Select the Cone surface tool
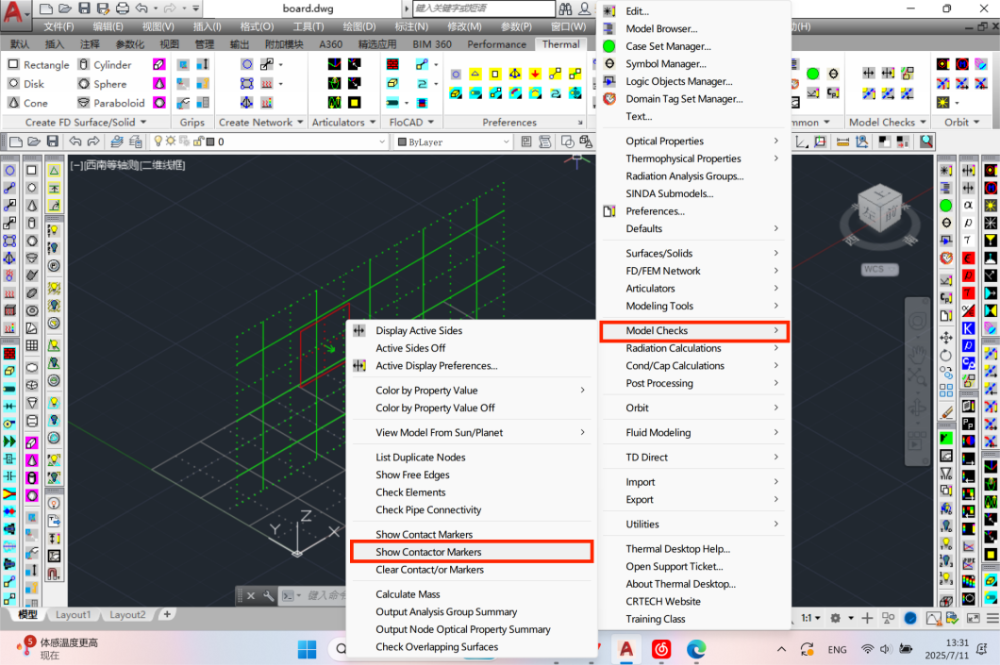 click(27, 103)
